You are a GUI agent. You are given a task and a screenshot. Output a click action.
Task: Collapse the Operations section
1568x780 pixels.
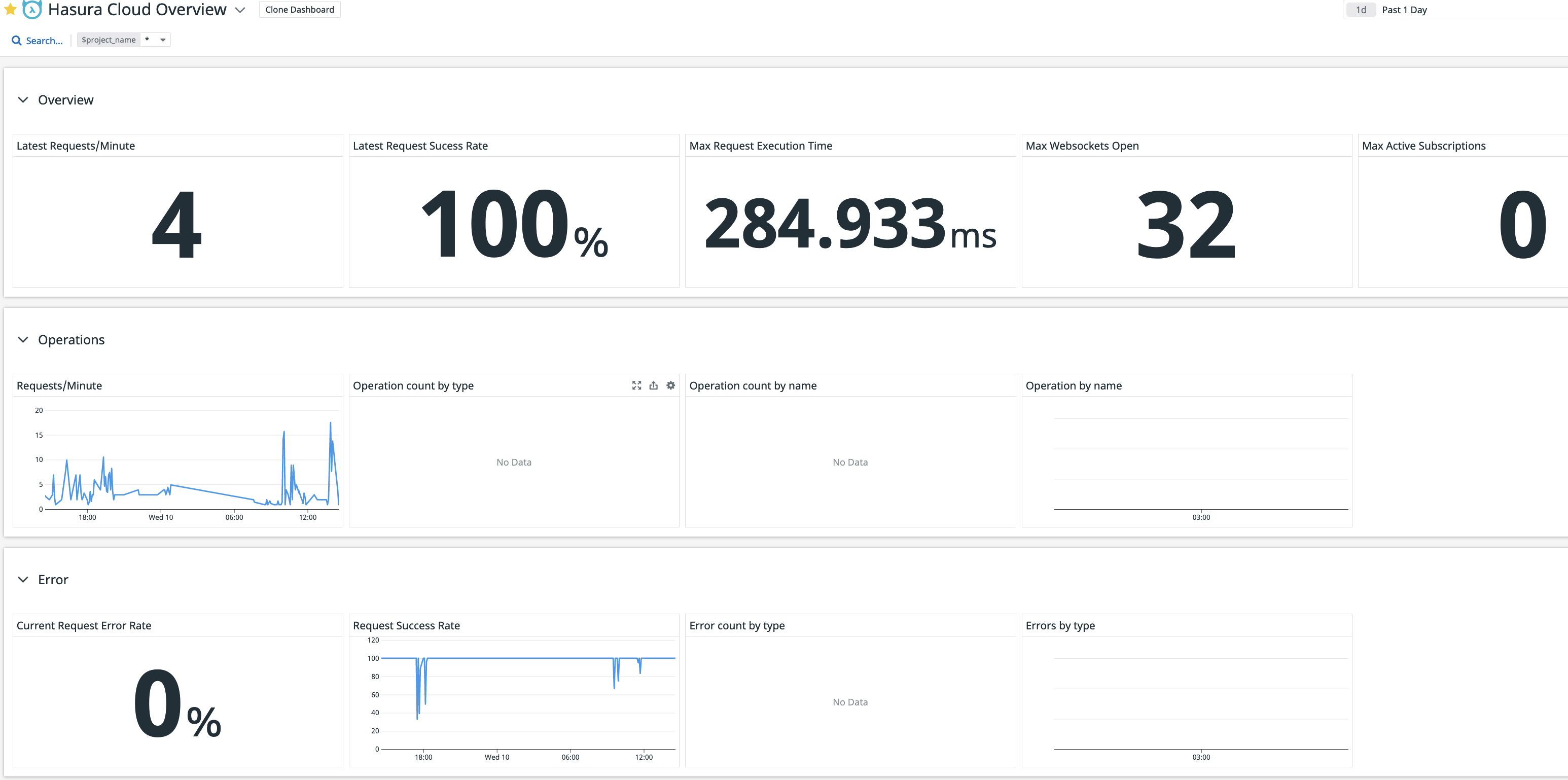pyautogui.click(x=23, y=339)
